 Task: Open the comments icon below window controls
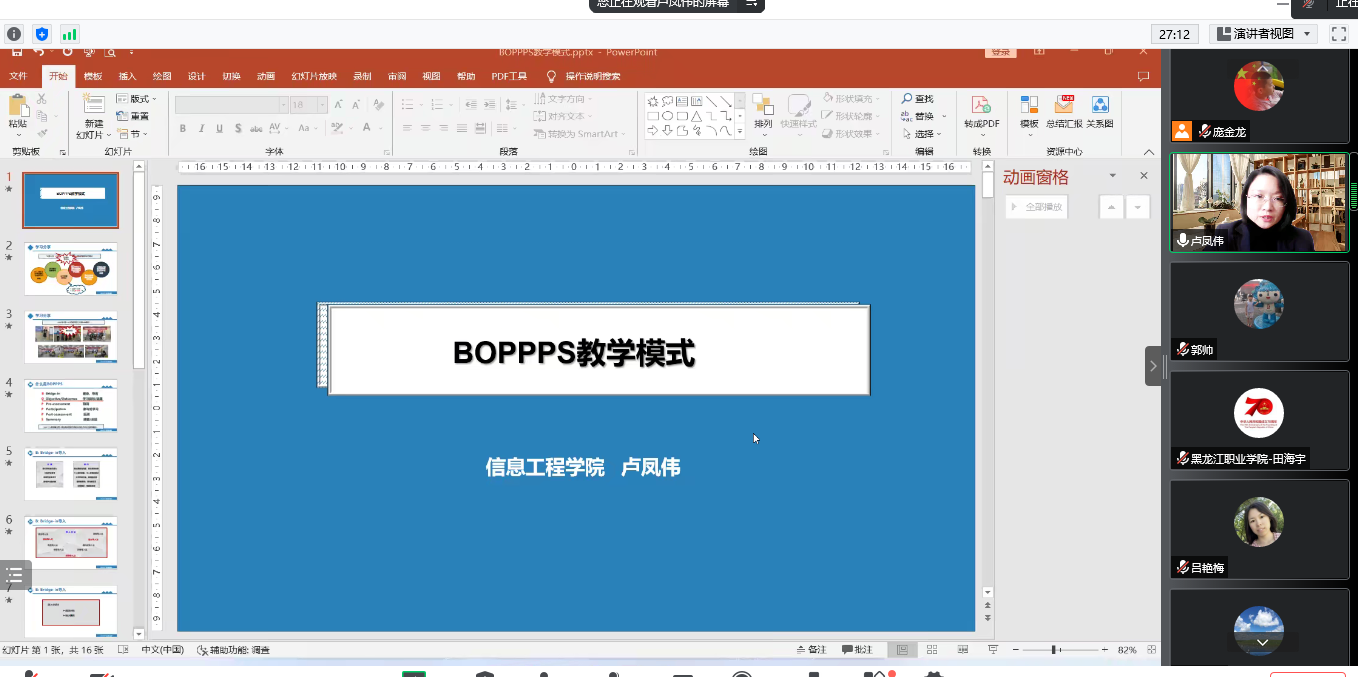point(1143,76)
